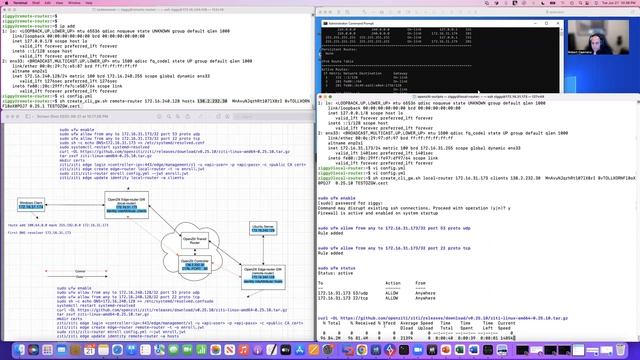Open Pages in the Dock
Screen dimensions: 640x360
point(313,349)
